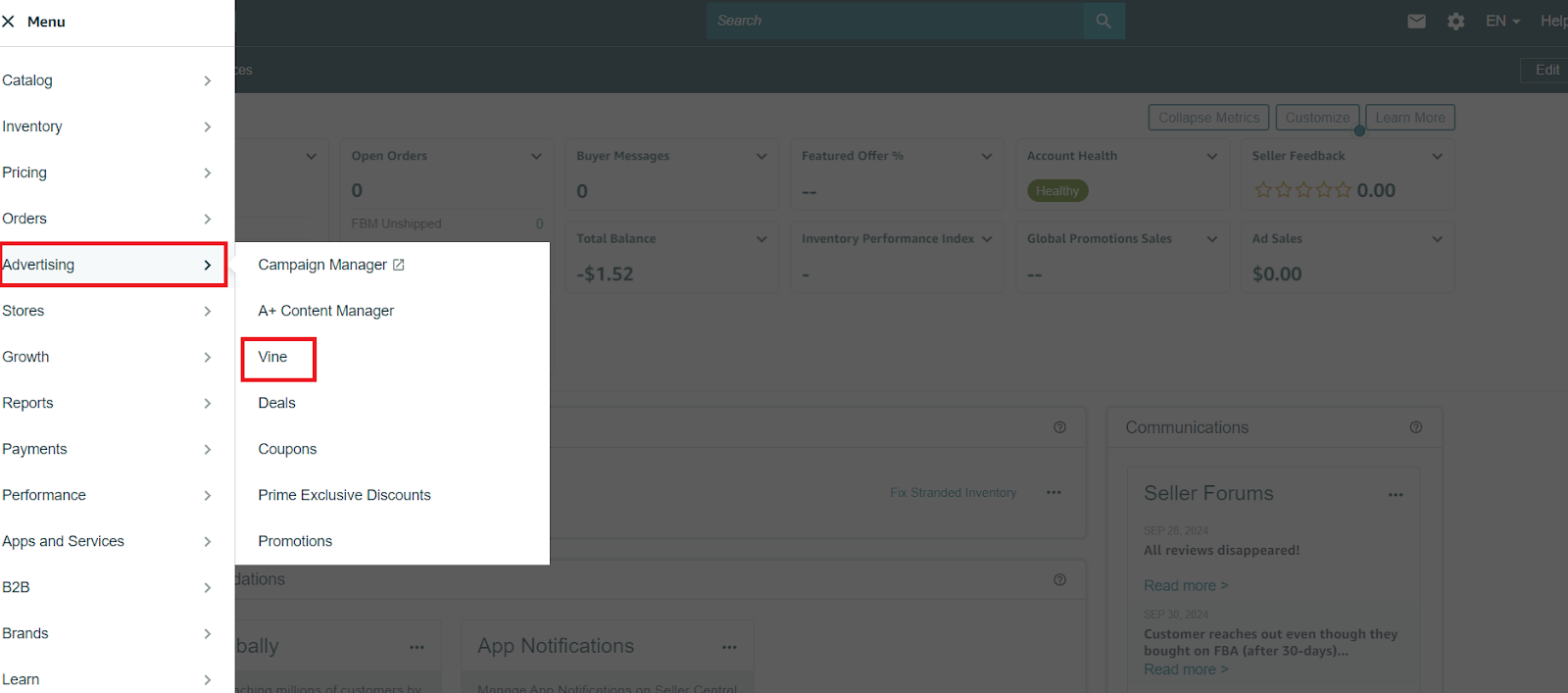Expand Total Balance card dropdown
Screen dimensions: 1568x693
click(761, 238)
